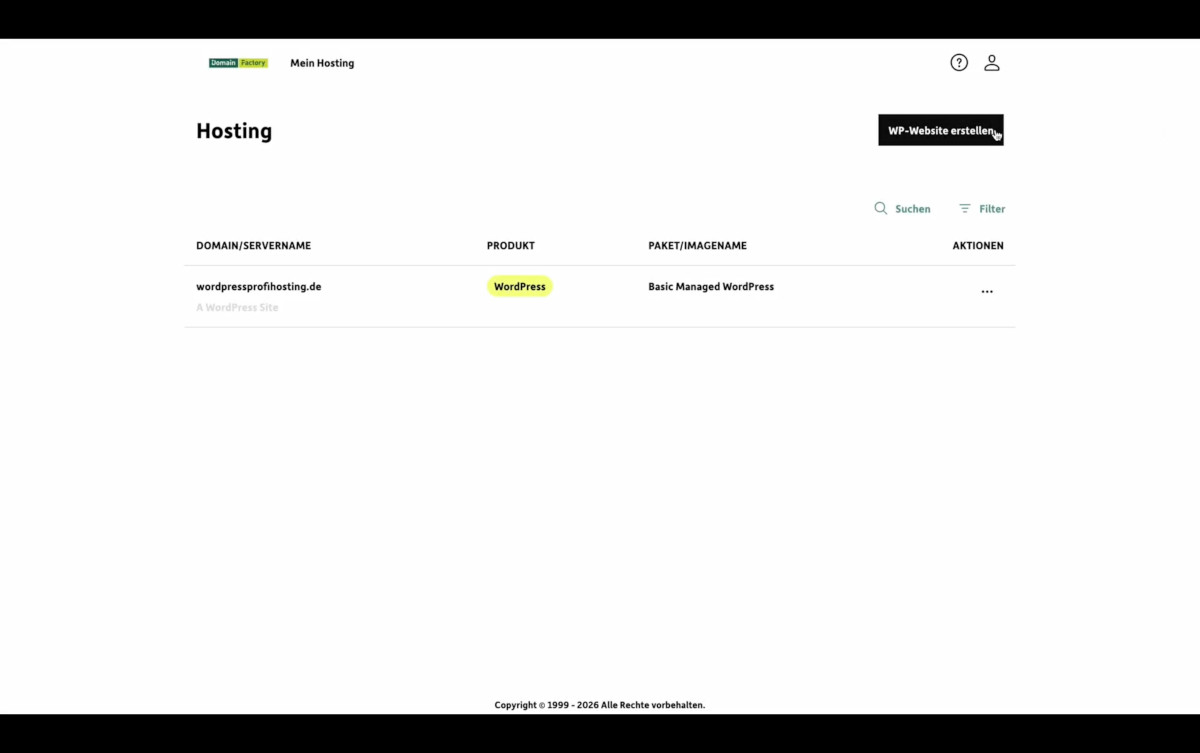Image resolution: width=1200 pixels, height=753 pixels.
Task: Click the PRODUKT column header
Action: [511, 246]
